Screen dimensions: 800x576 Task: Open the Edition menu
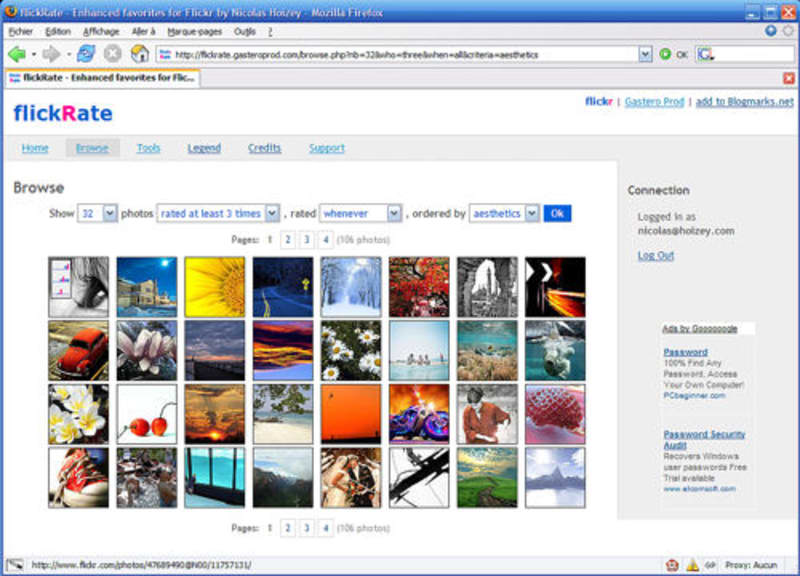[x=58, y=32]
